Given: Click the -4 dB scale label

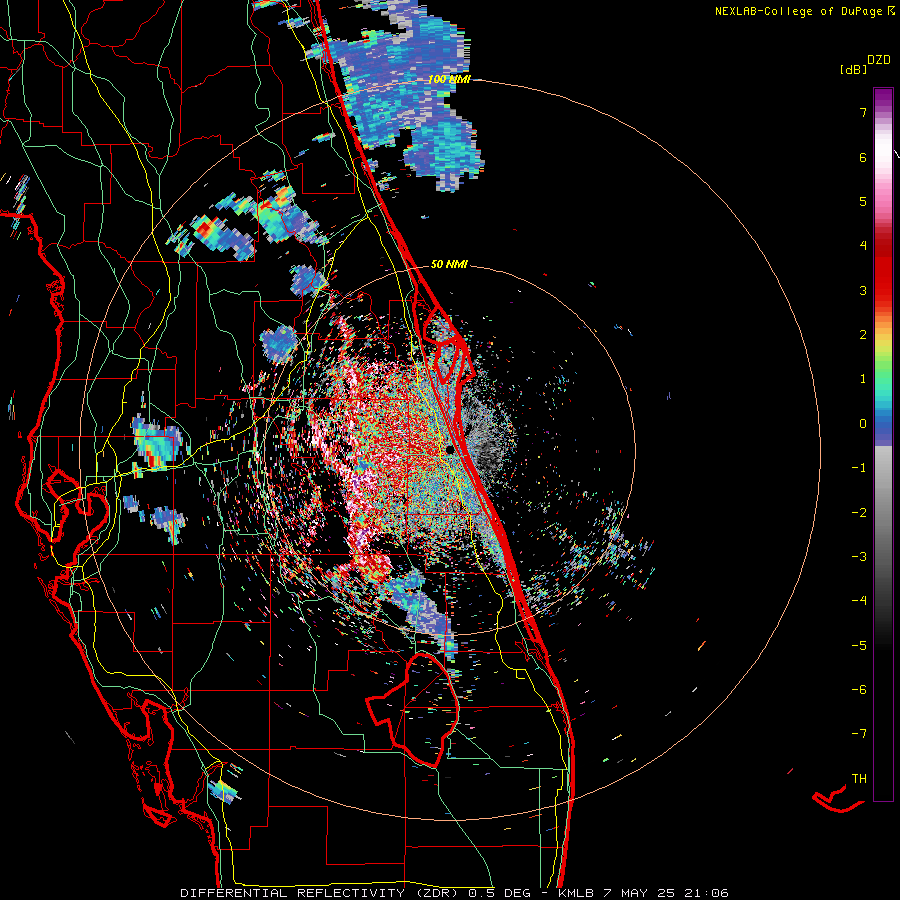Looking at the screenshot, I should tap(859, 600).
